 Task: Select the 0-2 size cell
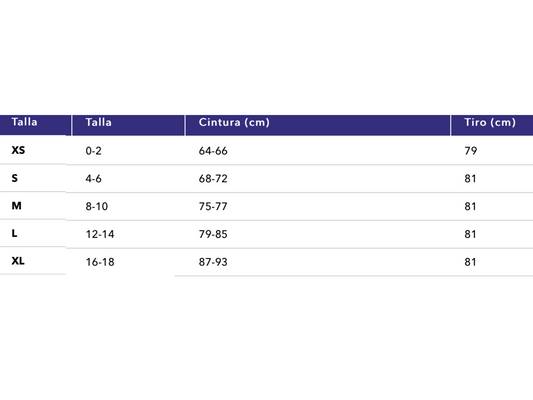pyautogui.click(x=93, y=151)
